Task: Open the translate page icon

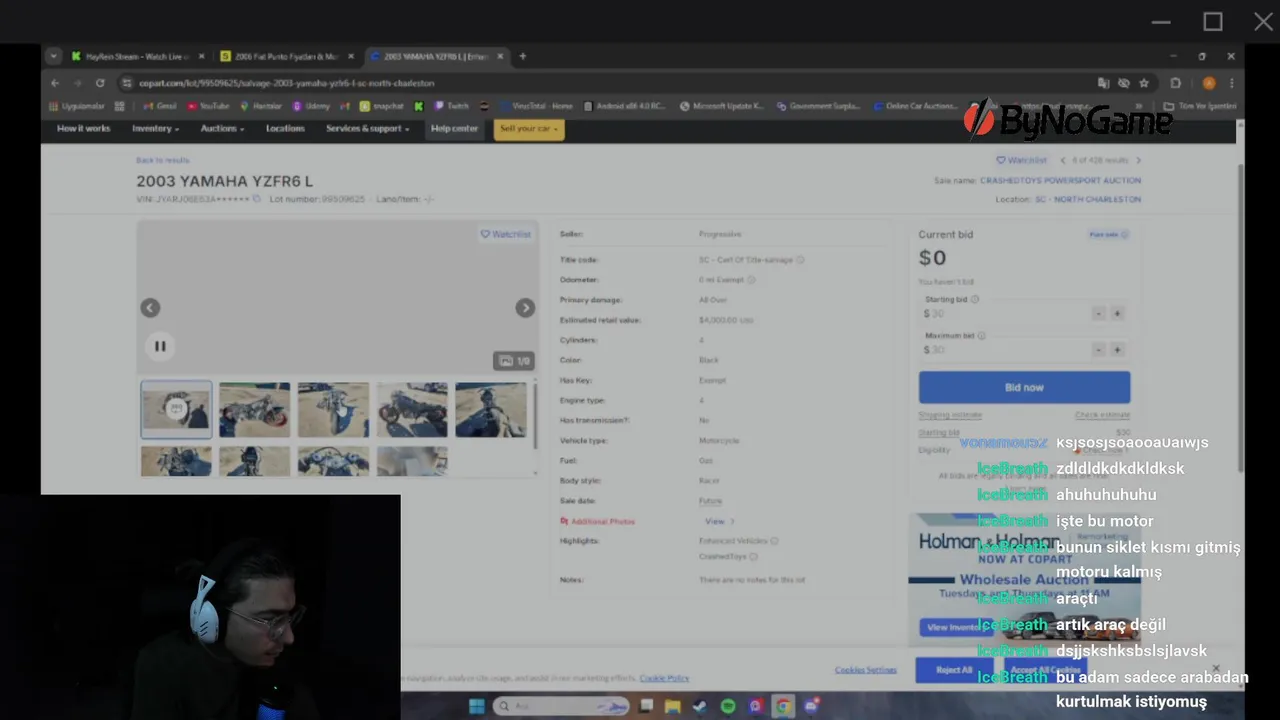Action: [1103, 83]
